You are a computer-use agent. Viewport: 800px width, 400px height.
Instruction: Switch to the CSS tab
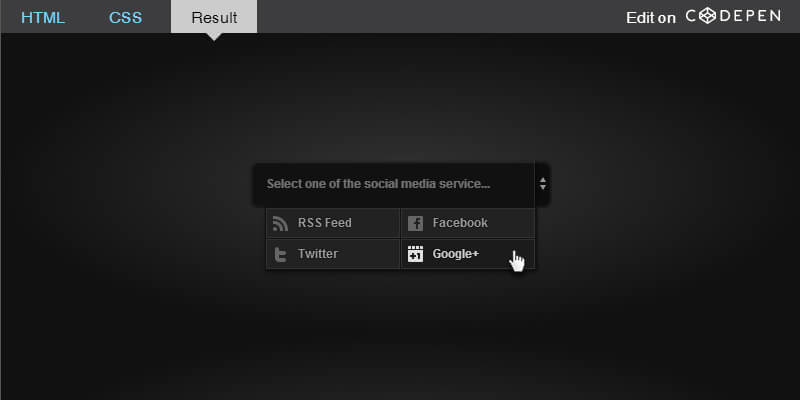[126, 17]
